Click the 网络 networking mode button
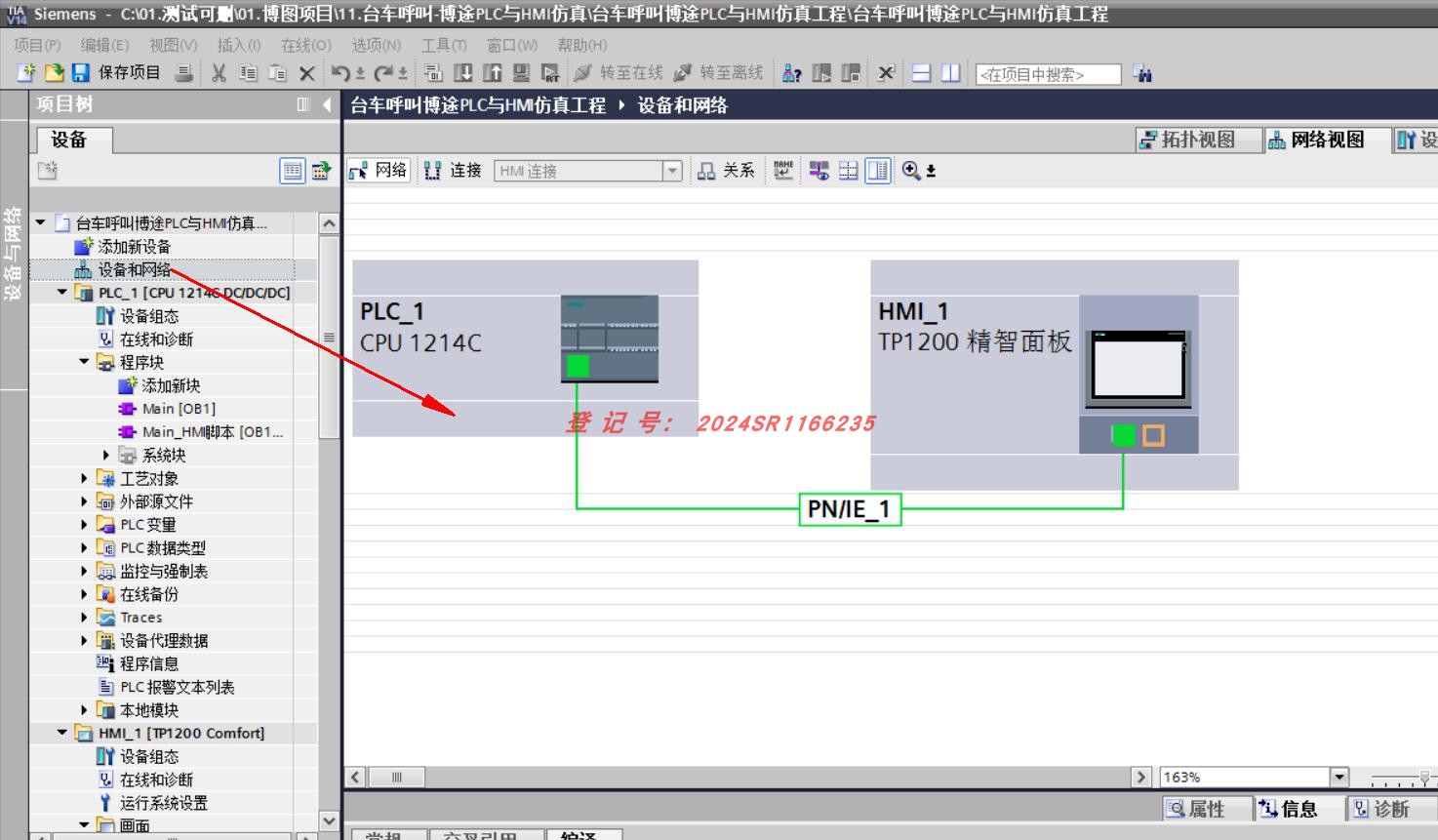The image size is (1438, 840). (379, 170)
